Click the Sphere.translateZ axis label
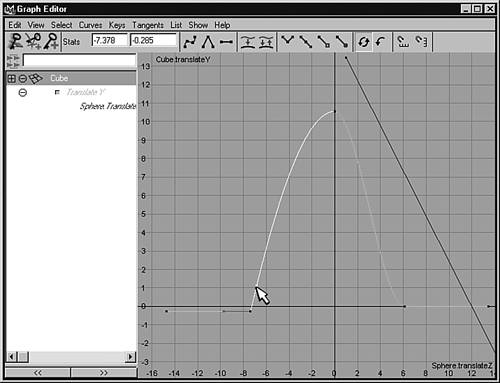This screenshot has width=500, height=383. pyautogui.click(x=462, y=366)
